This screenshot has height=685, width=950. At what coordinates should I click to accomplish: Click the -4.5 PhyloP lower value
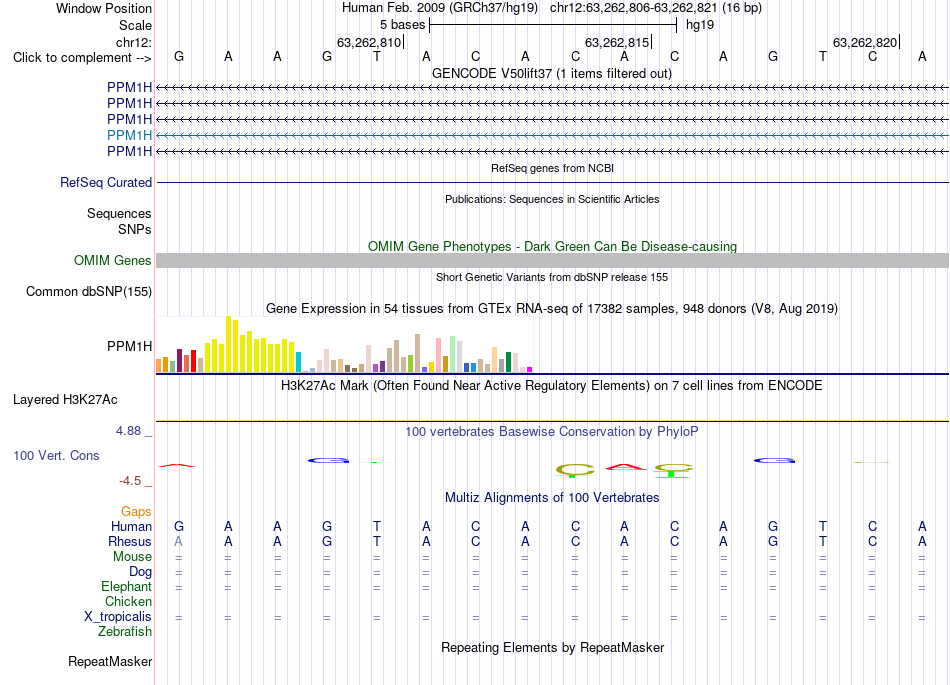[130, 481]
